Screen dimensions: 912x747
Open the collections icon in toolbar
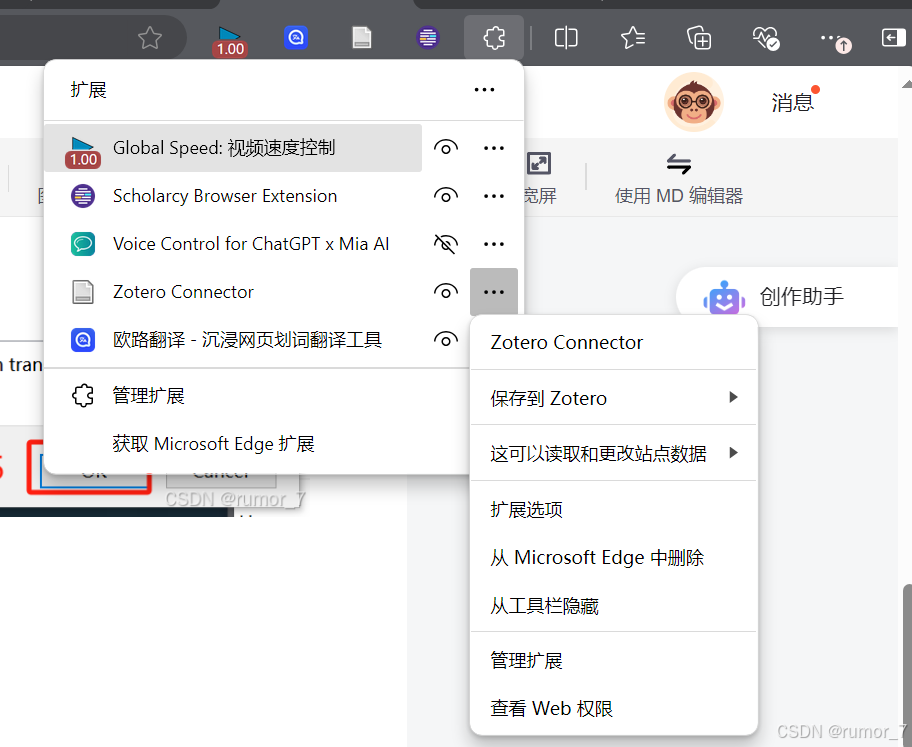coord(699,38)
